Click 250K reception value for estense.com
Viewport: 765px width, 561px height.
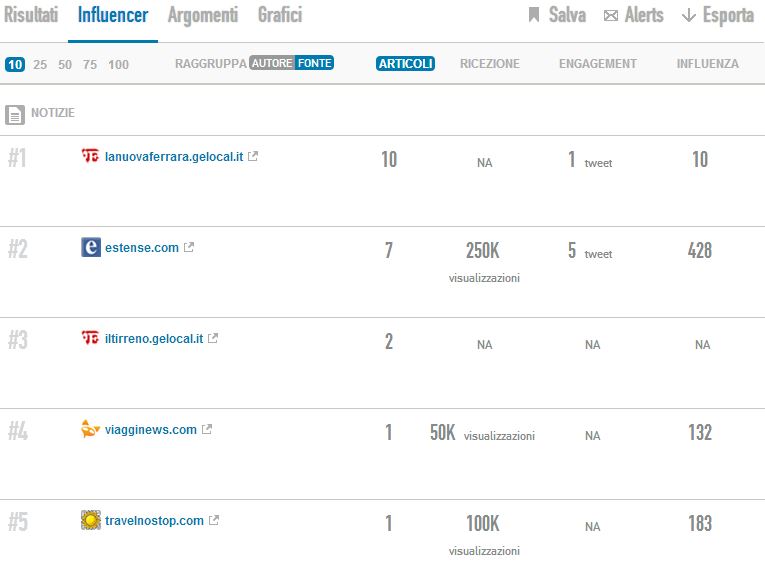(x=483, y=250)
